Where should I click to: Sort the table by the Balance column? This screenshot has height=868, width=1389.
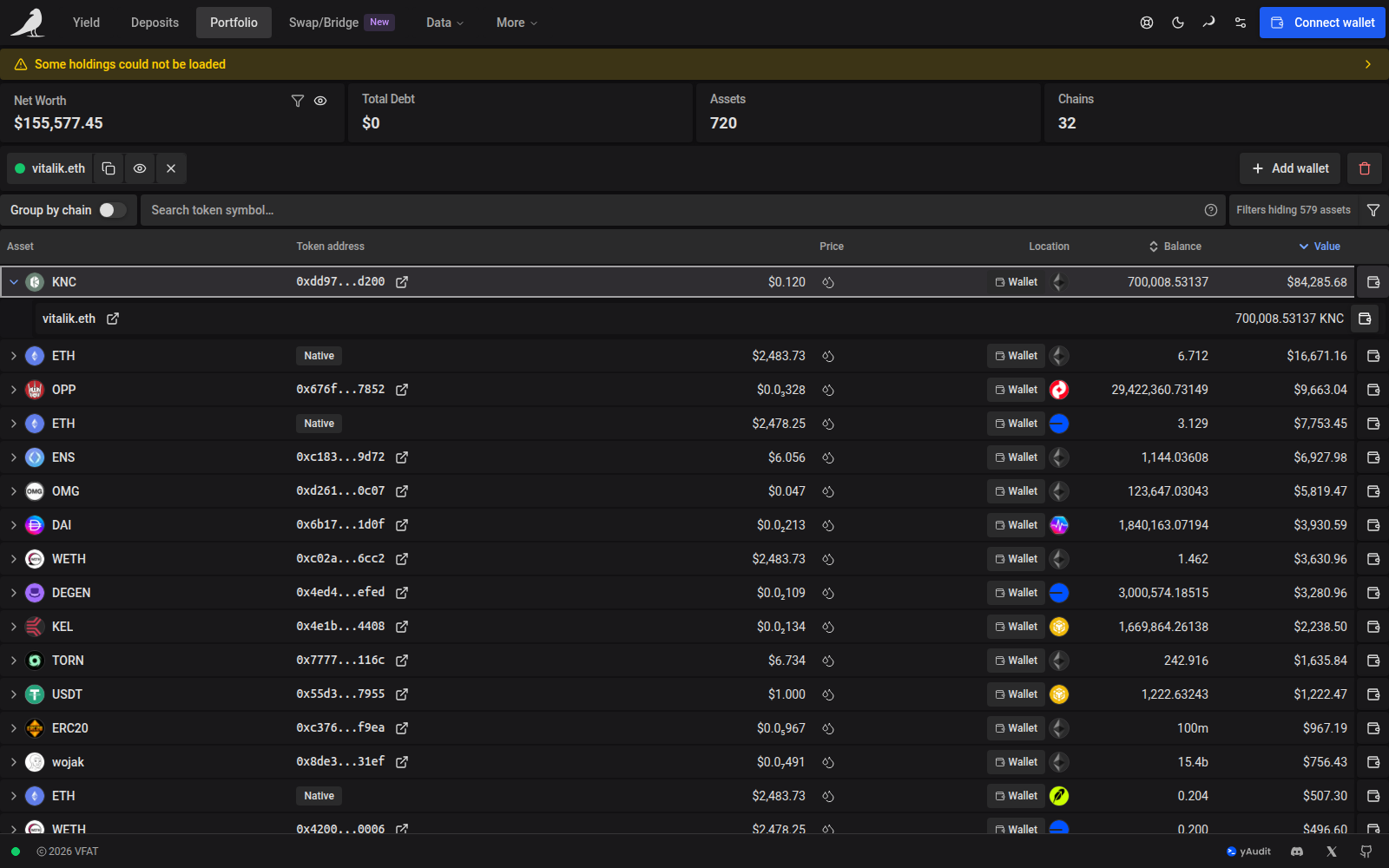(x=1175, y=247)
